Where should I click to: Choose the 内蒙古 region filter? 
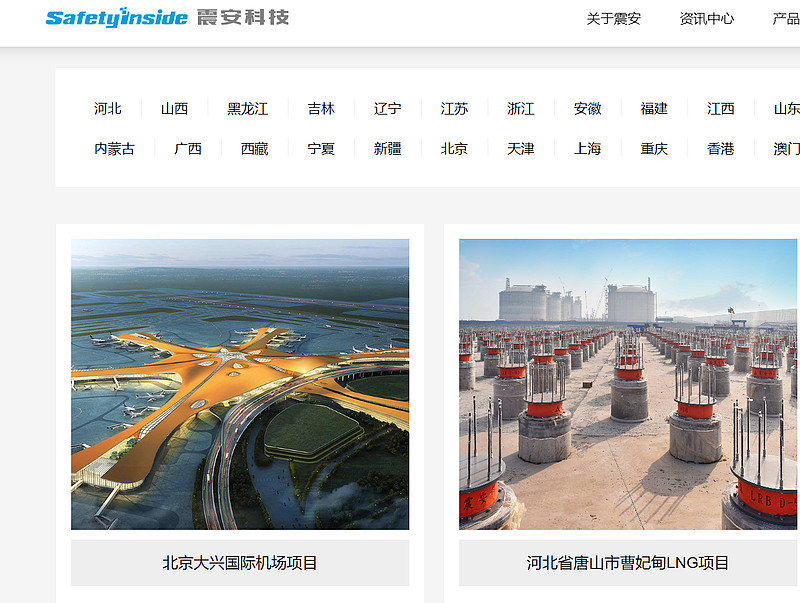(114, 149)
